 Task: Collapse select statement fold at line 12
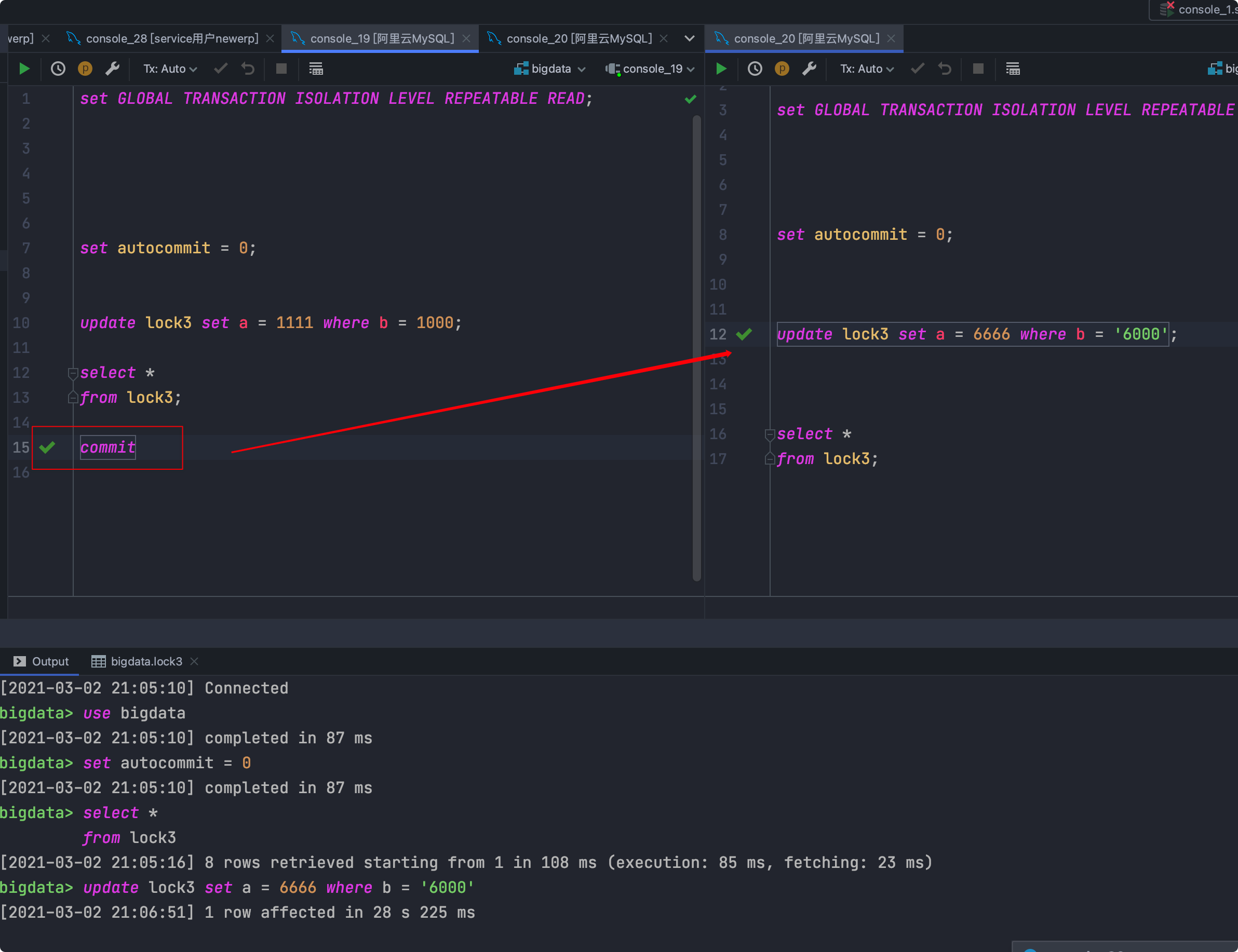73,373
